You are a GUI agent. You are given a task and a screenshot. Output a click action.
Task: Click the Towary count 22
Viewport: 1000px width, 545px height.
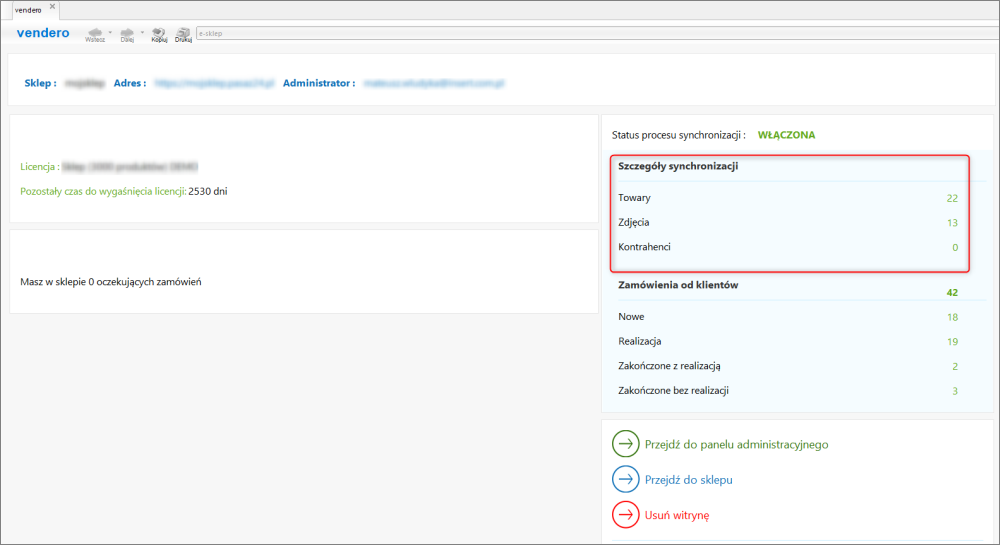[952, 198]
